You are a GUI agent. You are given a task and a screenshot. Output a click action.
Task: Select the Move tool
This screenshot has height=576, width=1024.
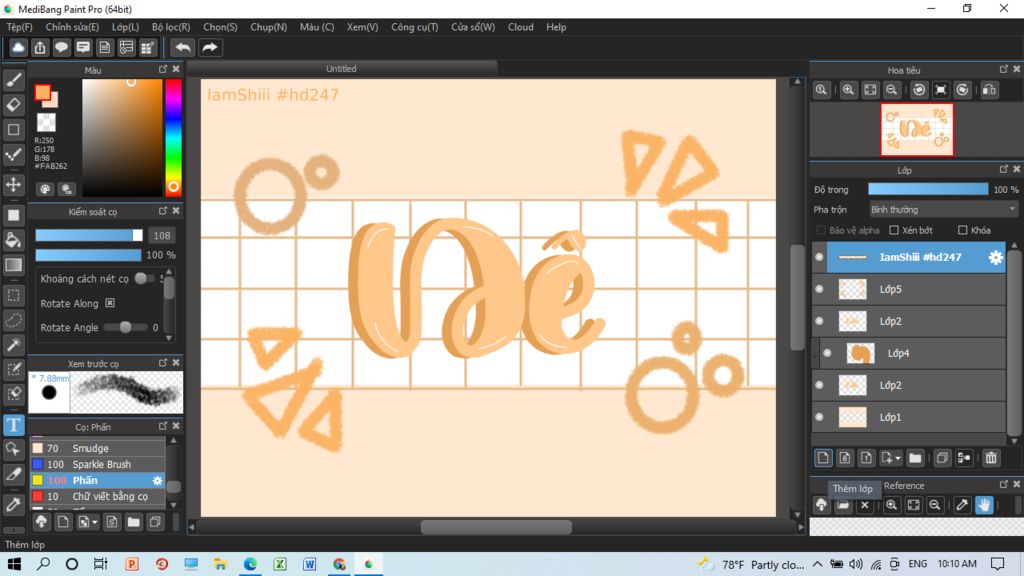(13, 185)
